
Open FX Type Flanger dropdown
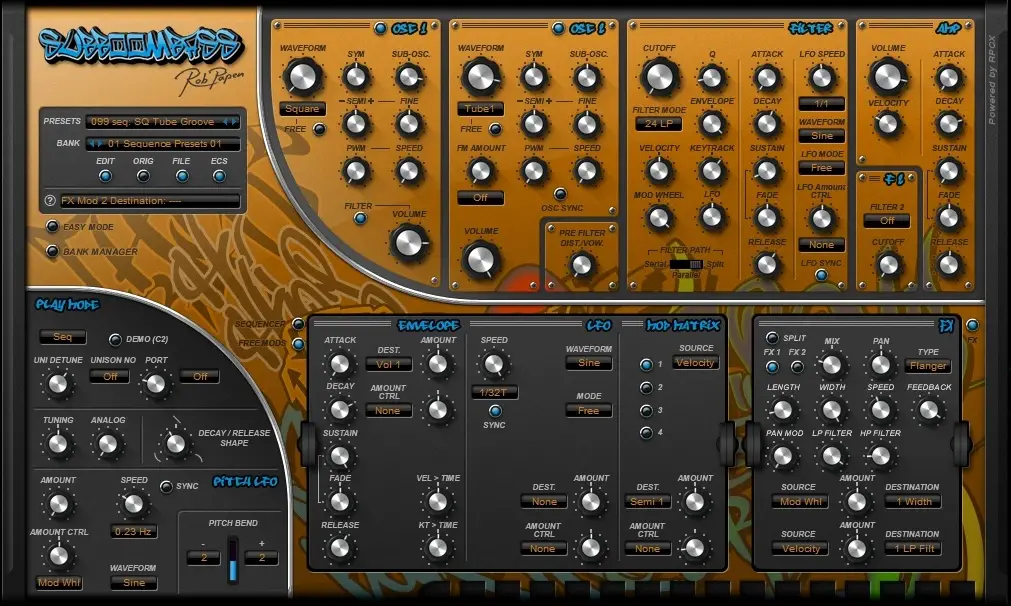coord(928,366)
